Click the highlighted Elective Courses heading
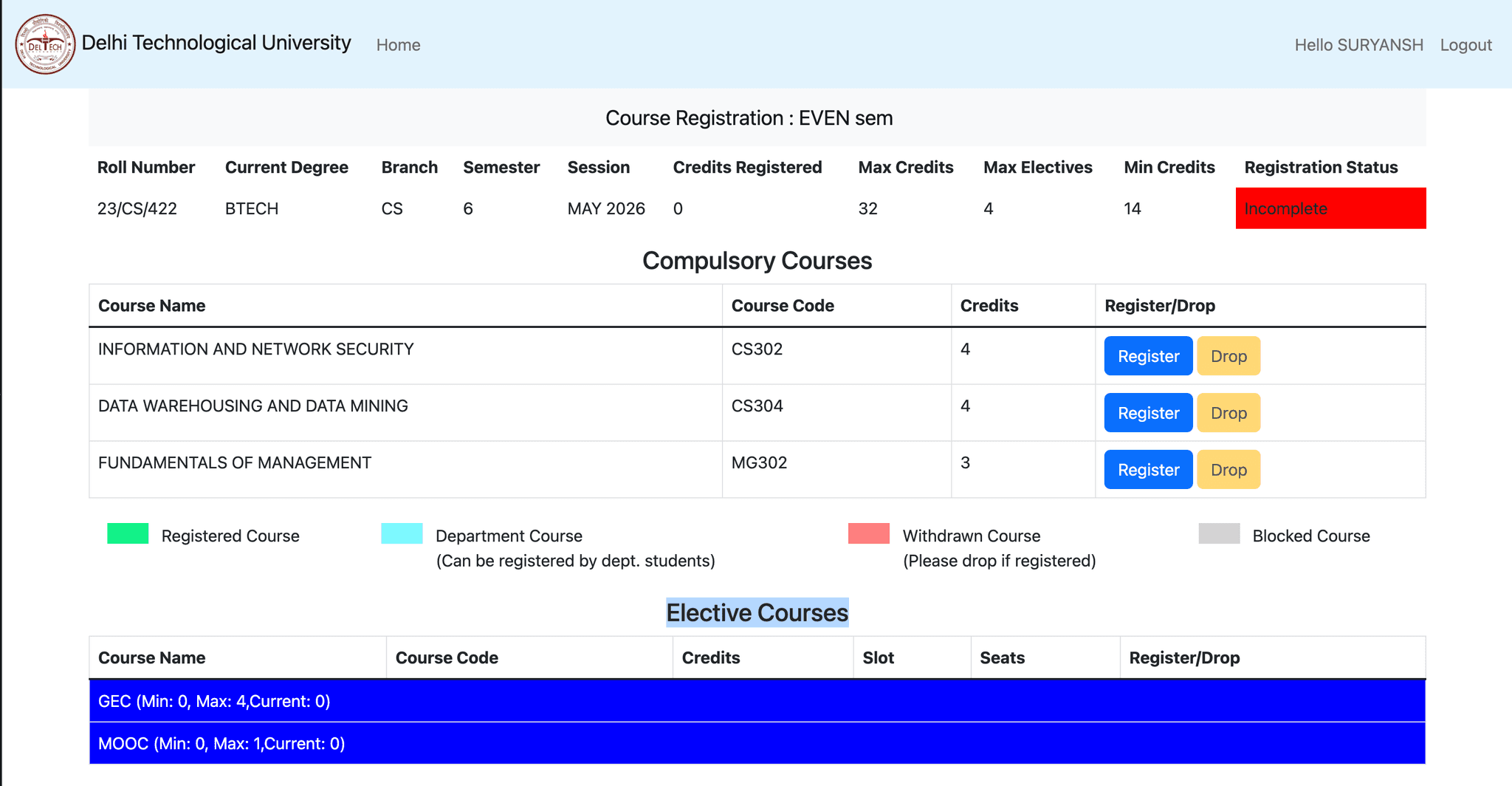 757,613
